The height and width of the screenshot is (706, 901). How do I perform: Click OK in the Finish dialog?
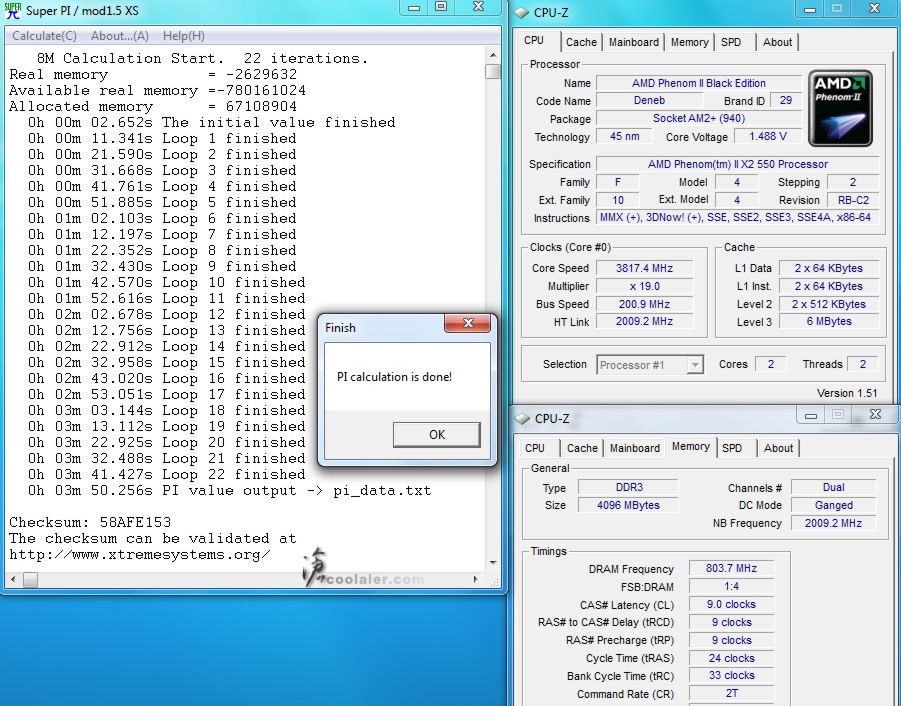437,434
